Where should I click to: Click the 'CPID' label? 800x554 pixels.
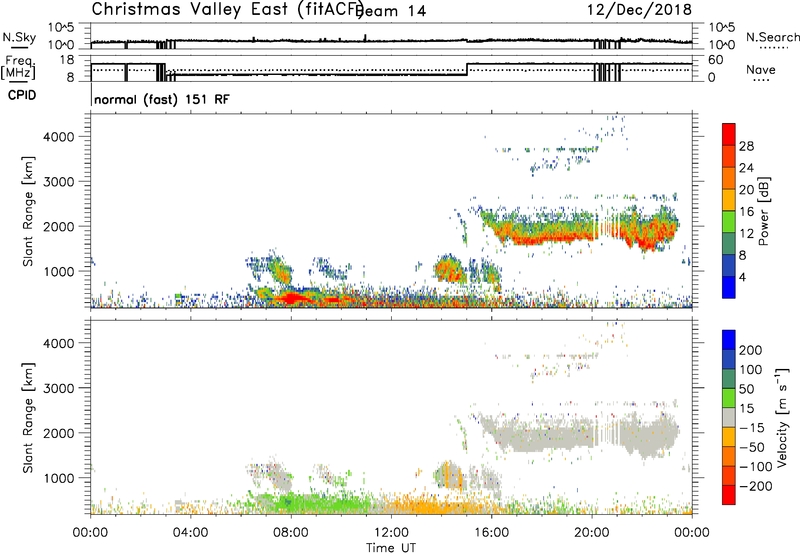click(22, 95)
